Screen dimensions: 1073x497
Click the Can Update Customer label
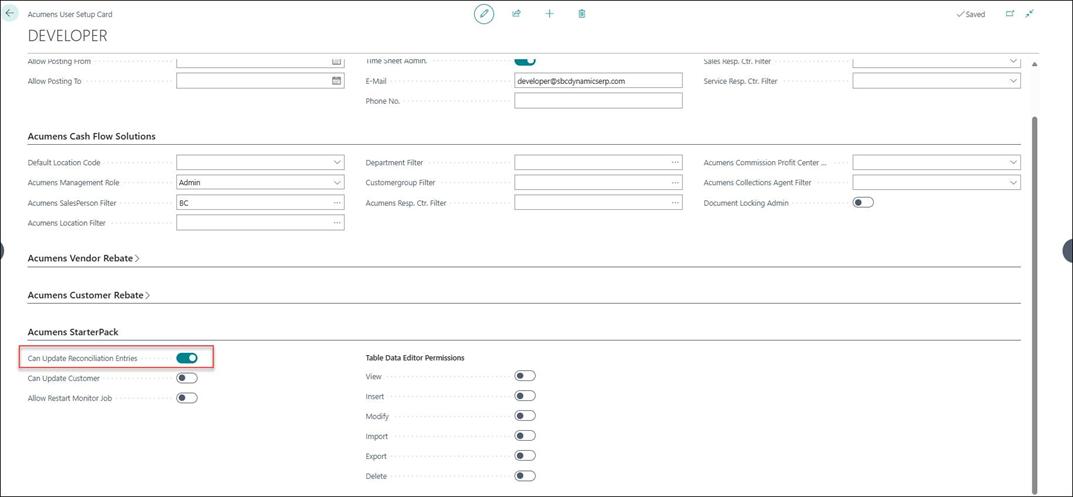point(64,378)
